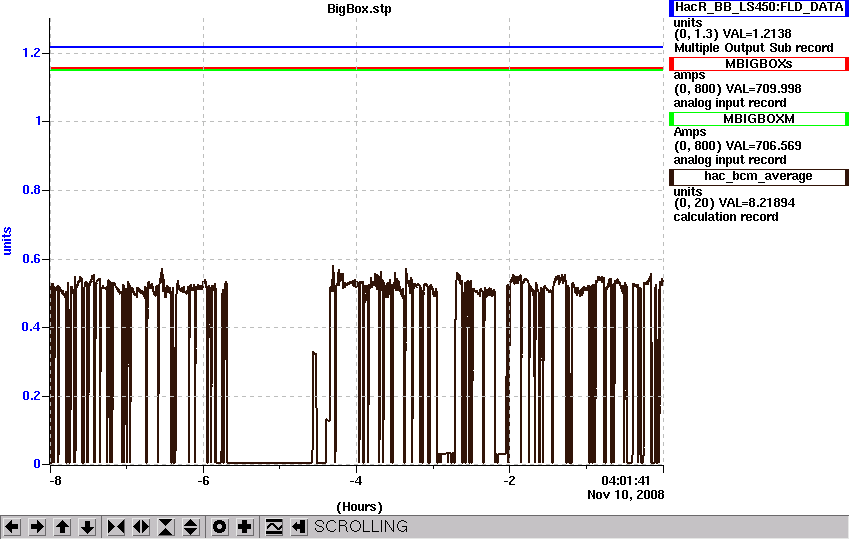849x539 pixels.
Task: Click the 0.6 y-axis tick label
Action: (31, 259)
